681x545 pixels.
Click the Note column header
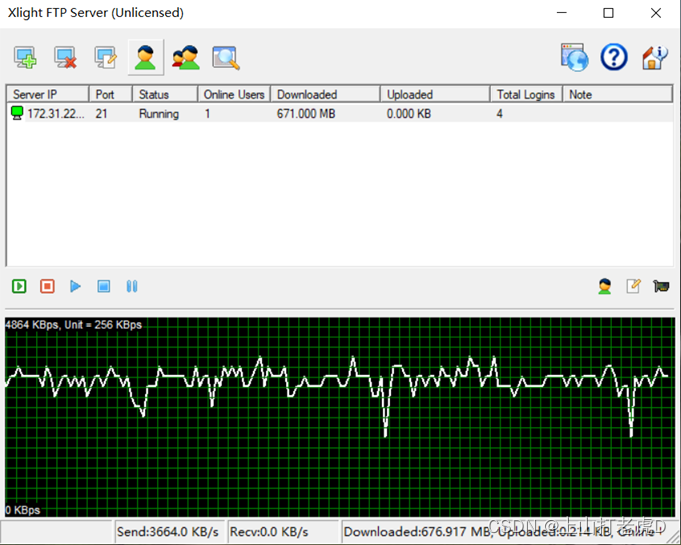(618, 94)
